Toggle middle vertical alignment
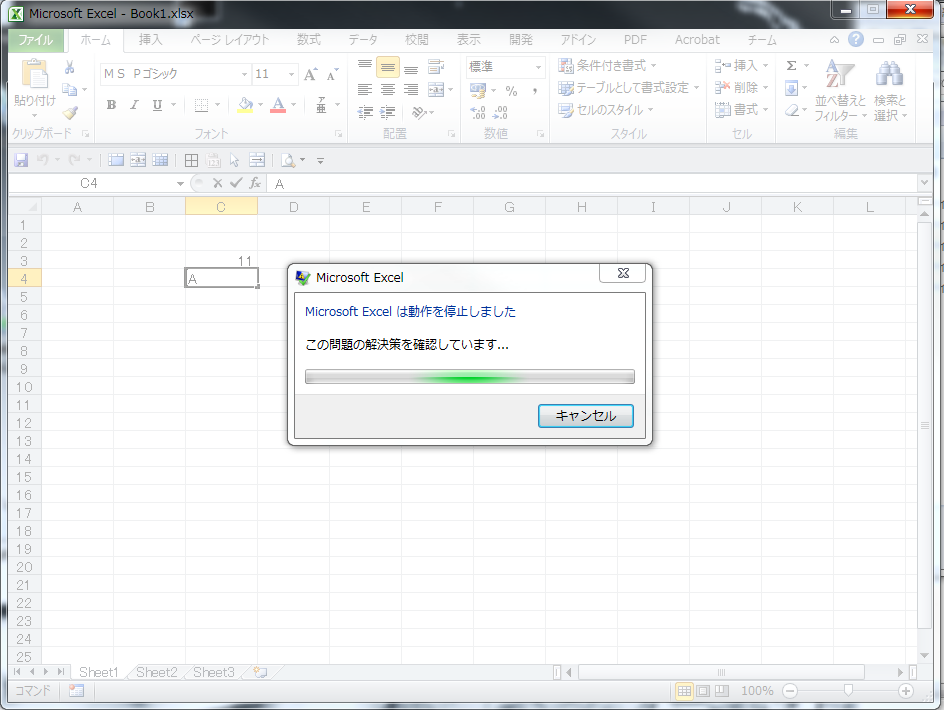The image size is (944, 710). coord(388,67)
